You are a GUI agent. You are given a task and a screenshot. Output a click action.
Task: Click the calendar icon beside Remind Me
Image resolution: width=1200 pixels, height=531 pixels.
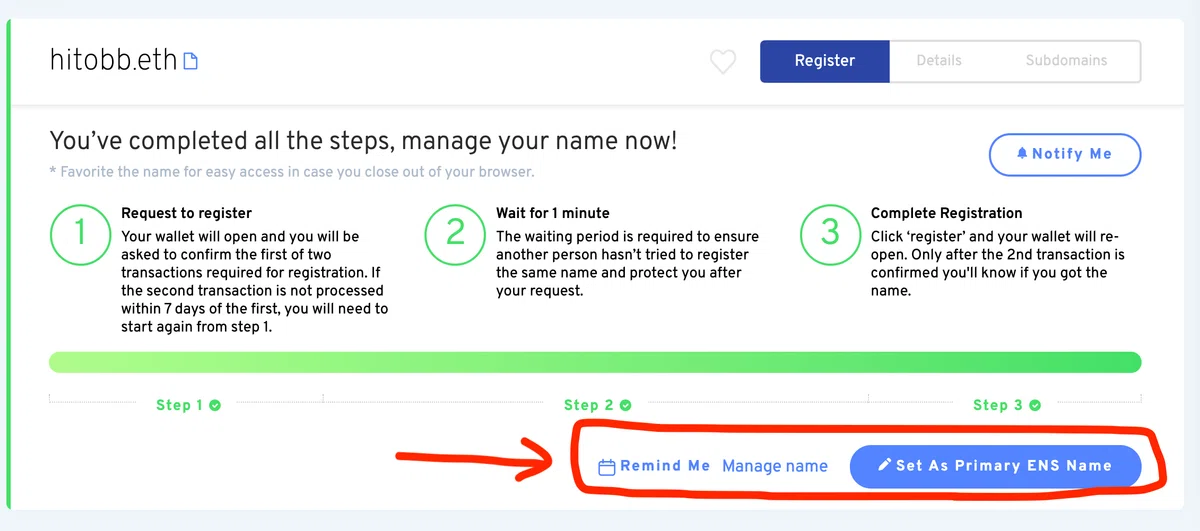coord(606,467)
